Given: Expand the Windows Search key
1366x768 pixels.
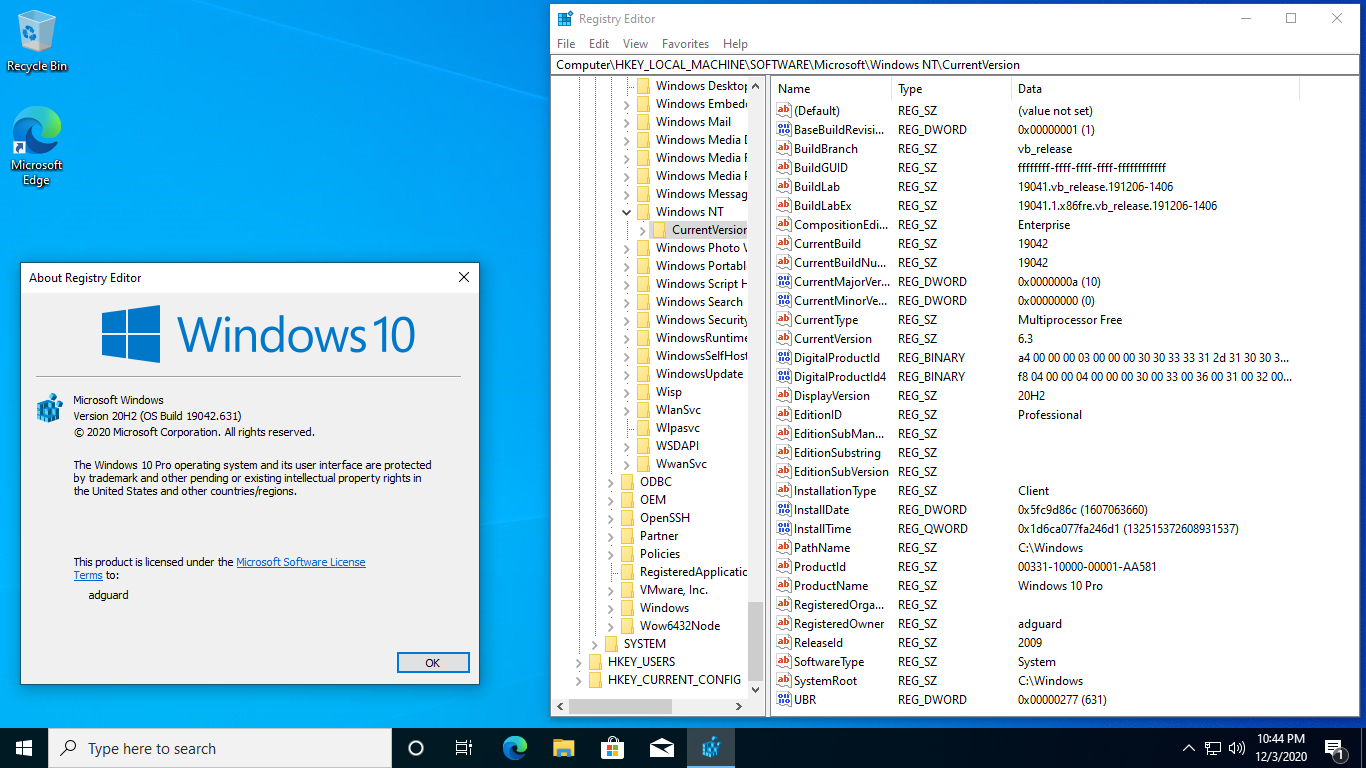Looking at the screenshot, I should (627, 302).
